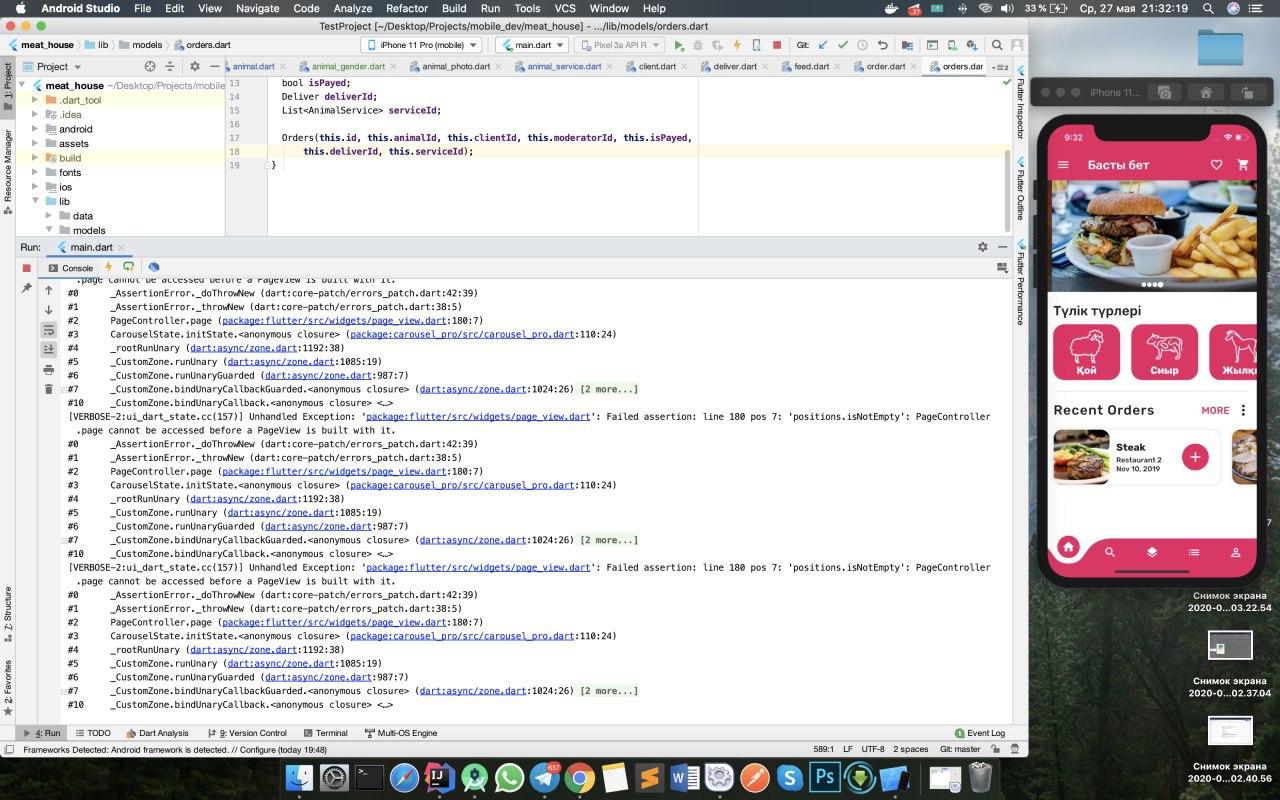Switch to deliver.dart editor tab
The width and height of the screenshot is (1280, 800).
click(735, 67)
